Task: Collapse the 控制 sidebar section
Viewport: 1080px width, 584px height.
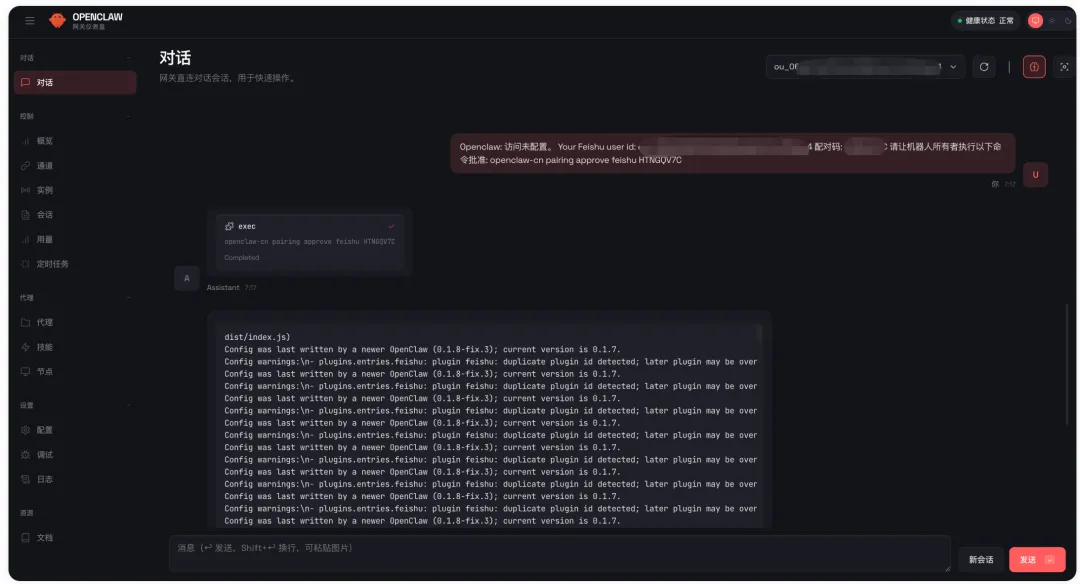Action: (75, 116)
